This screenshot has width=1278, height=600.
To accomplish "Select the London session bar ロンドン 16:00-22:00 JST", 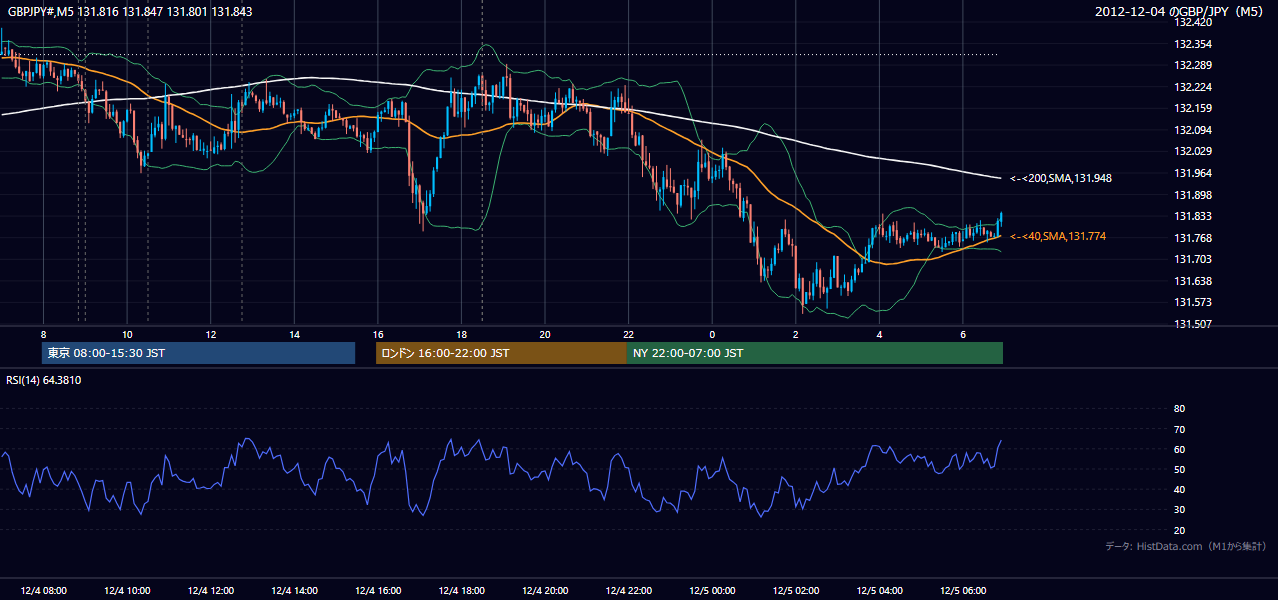I will (x=501, y=353).
